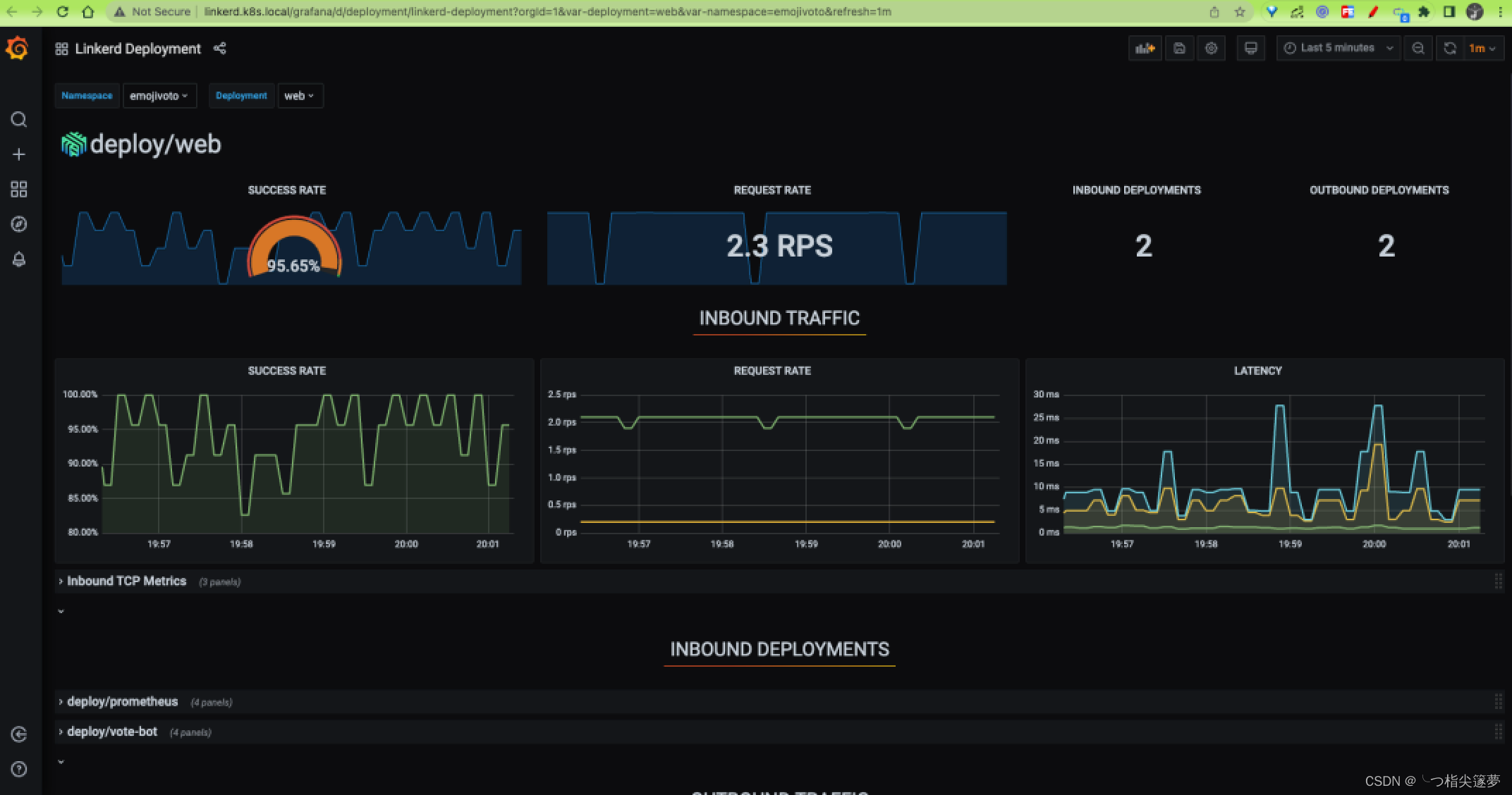
Task: Open the Explore compass icon
Action: [19, 224]
